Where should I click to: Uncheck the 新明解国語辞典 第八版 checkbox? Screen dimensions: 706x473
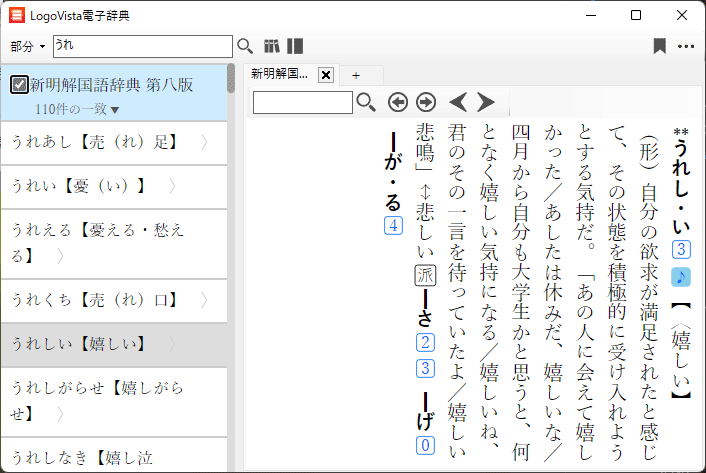19,85
